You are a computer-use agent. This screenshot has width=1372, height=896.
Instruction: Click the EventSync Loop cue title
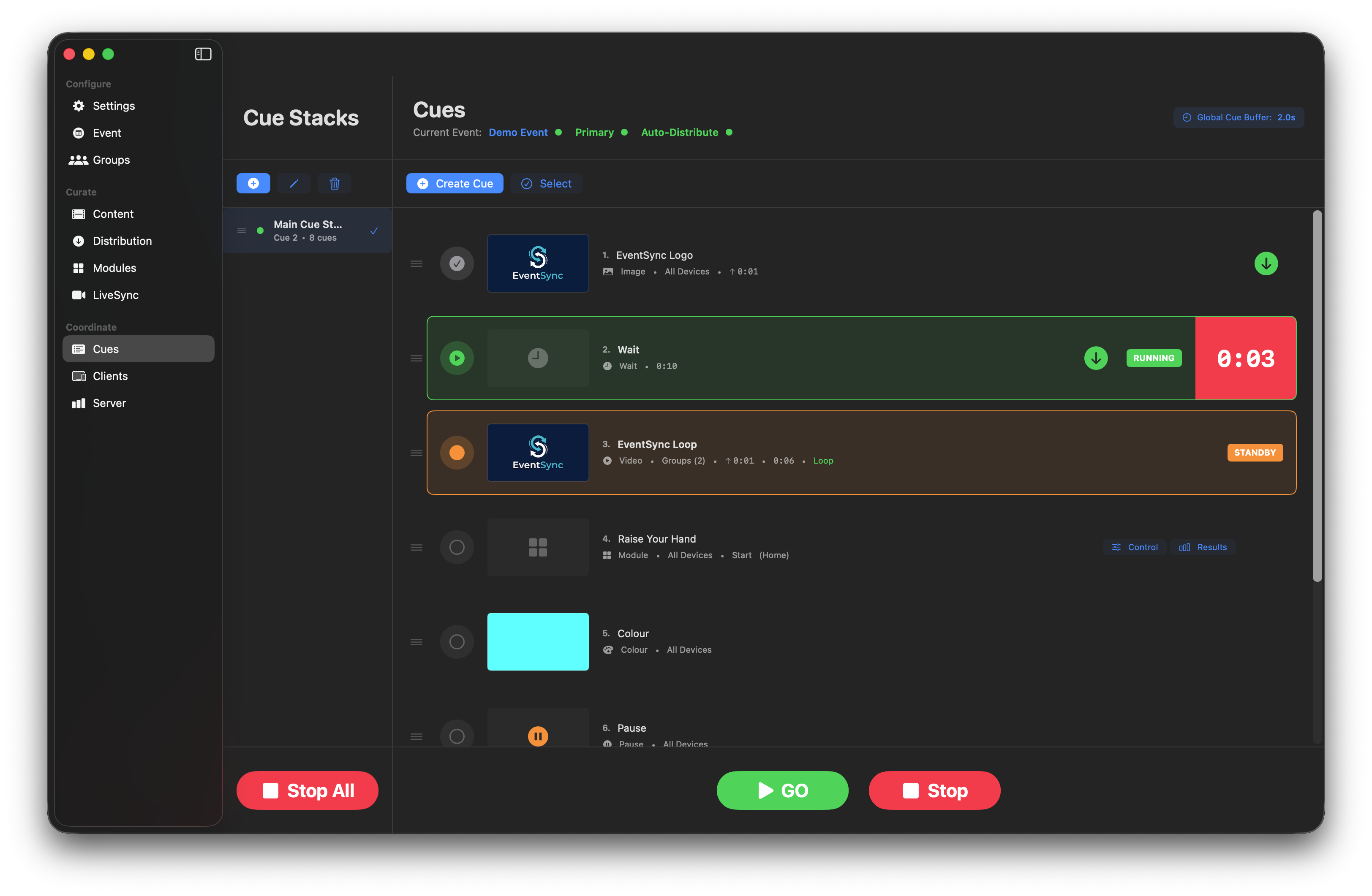click(657, 445)
